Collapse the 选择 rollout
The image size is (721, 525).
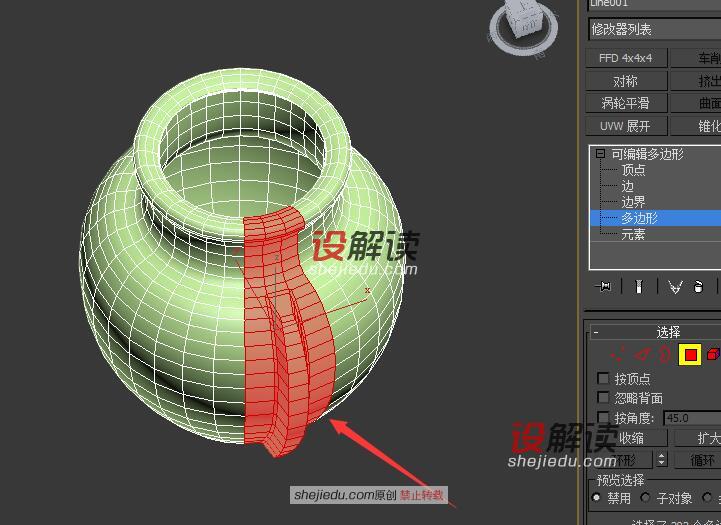(596, 332)
